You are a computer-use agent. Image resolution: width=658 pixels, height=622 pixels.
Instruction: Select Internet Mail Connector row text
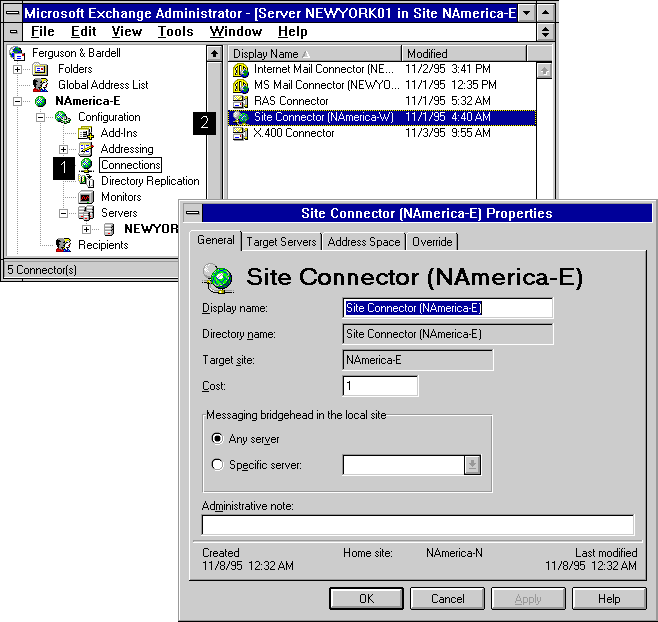pos(324,69)
